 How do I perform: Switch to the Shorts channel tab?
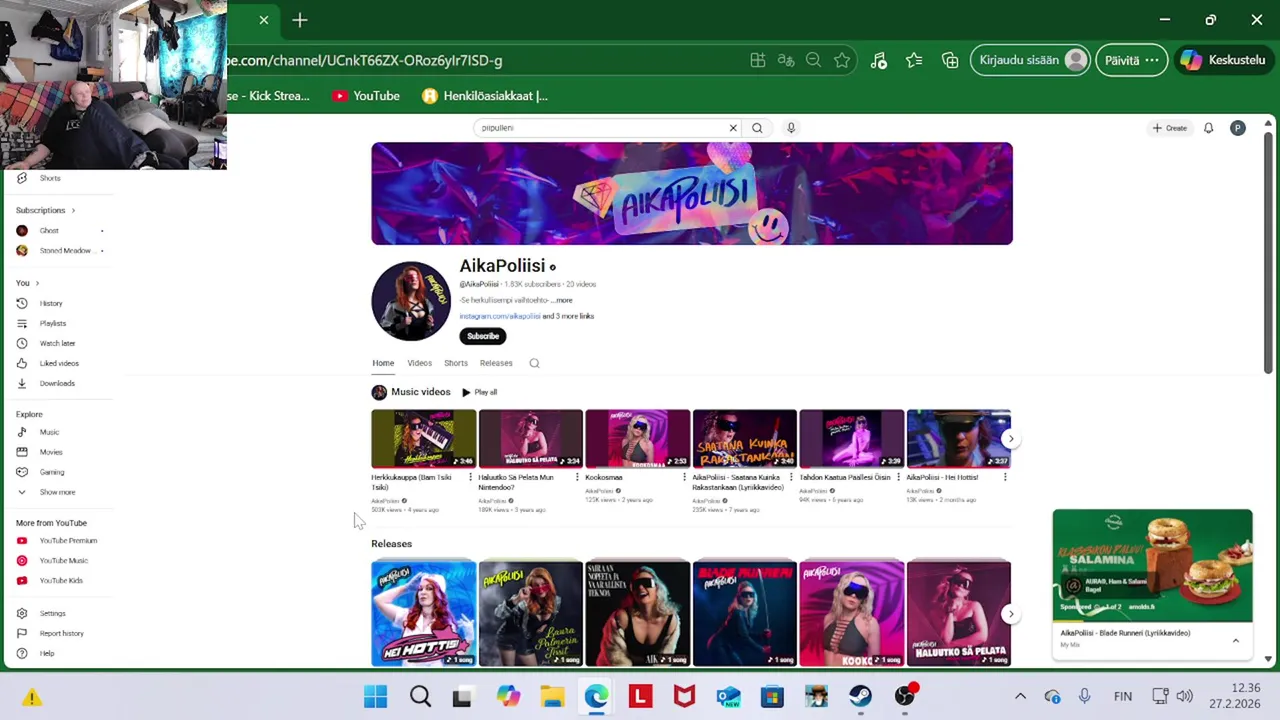456,363
